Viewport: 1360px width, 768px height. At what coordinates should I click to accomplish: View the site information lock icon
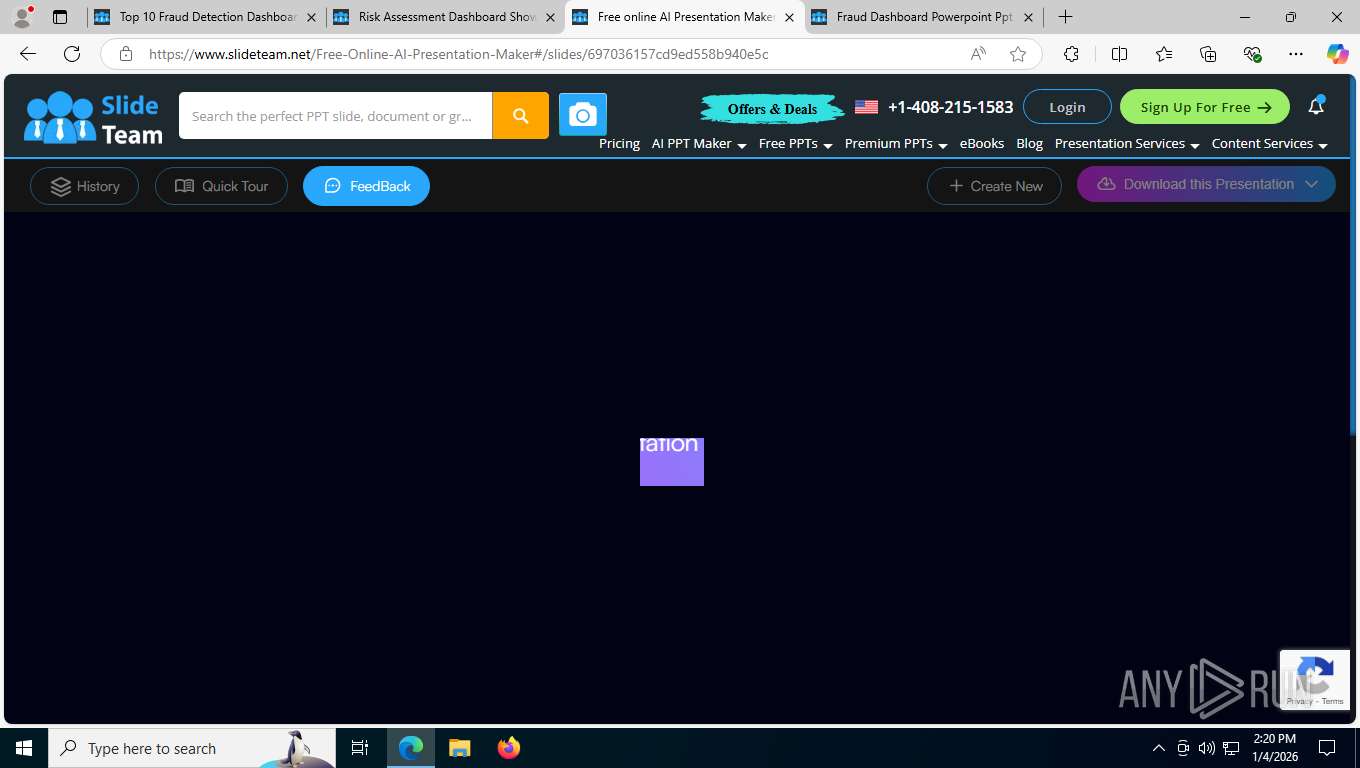coord(126,54)
